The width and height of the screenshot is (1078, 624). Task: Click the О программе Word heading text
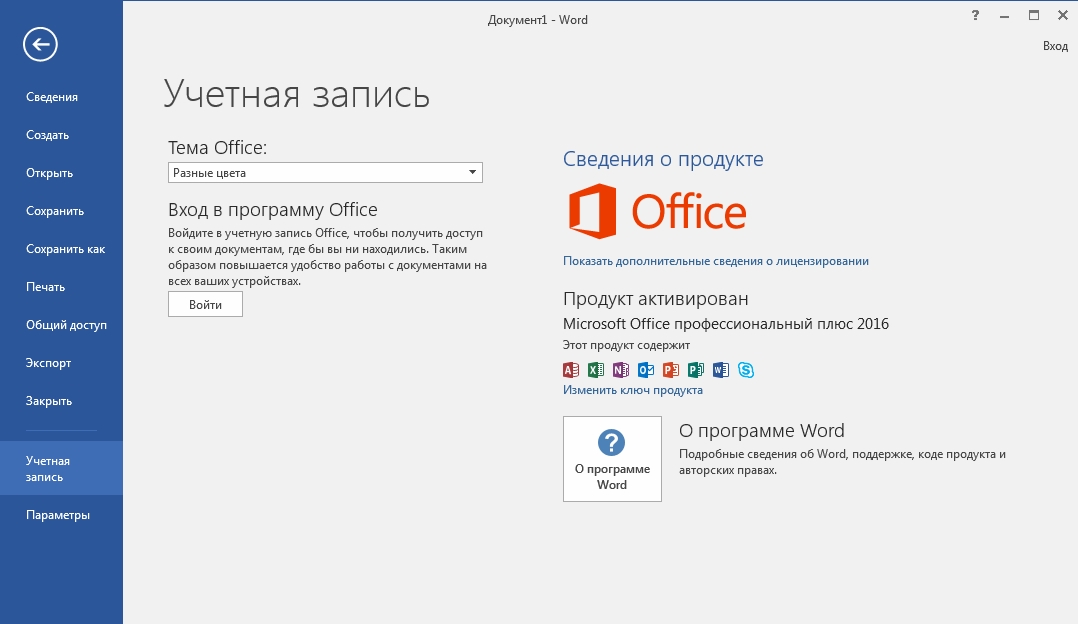tap(762, 431)
